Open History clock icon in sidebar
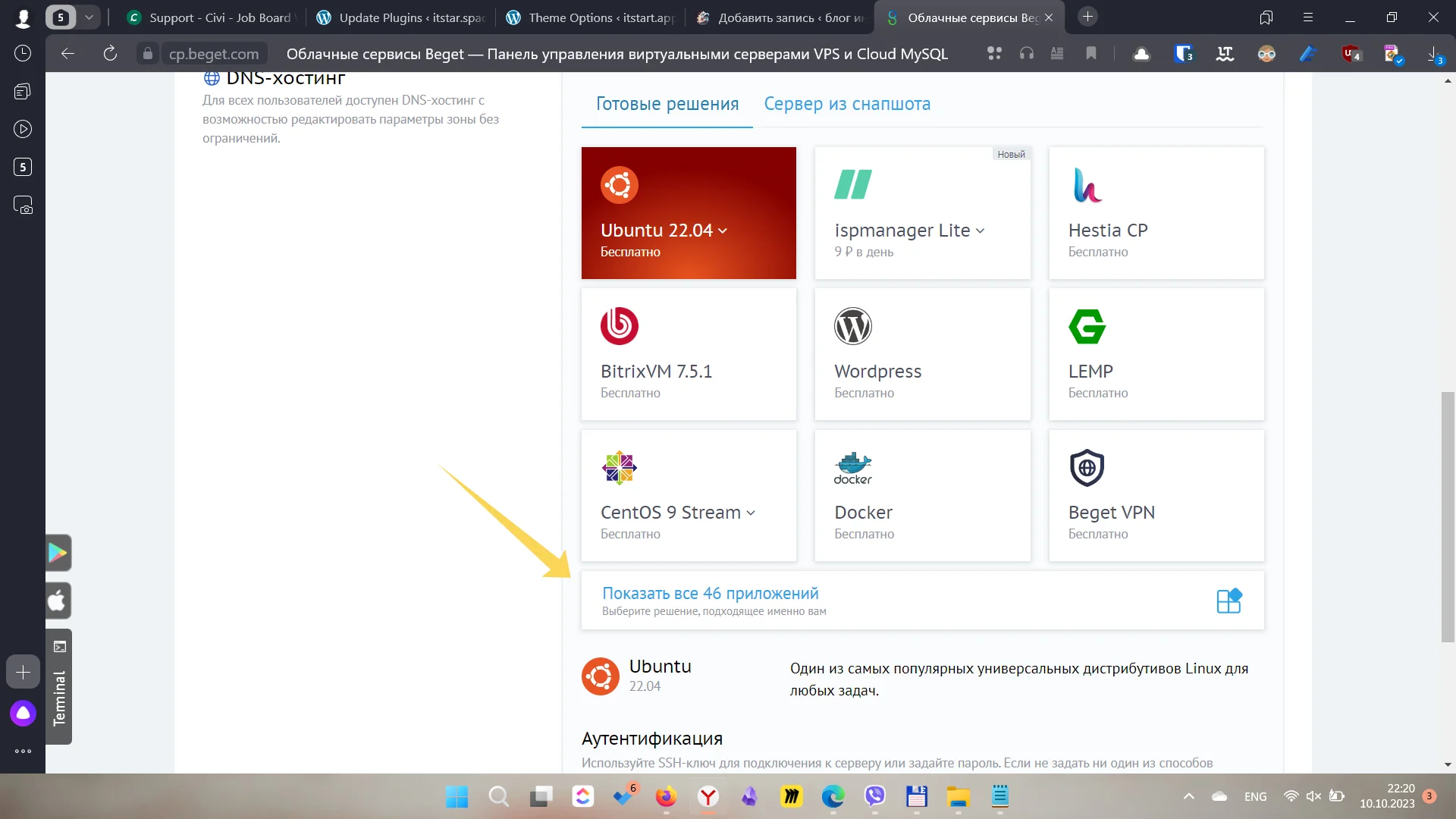The width and height of the screenshot is (1456, 819). [x=23, y=53]
